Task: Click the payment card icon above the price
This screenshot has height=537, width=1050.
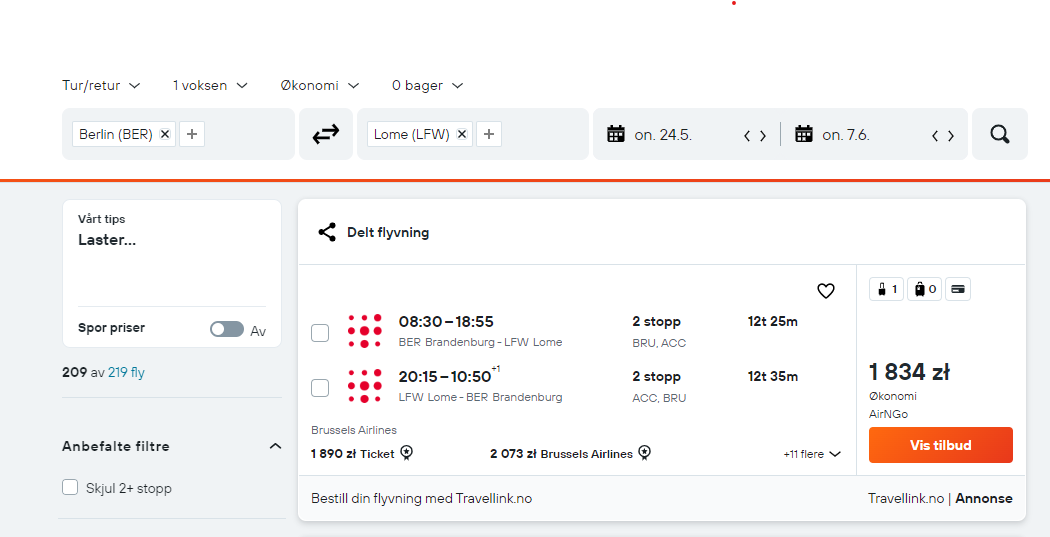Action: pyautogui.click(x=958, y=289)
